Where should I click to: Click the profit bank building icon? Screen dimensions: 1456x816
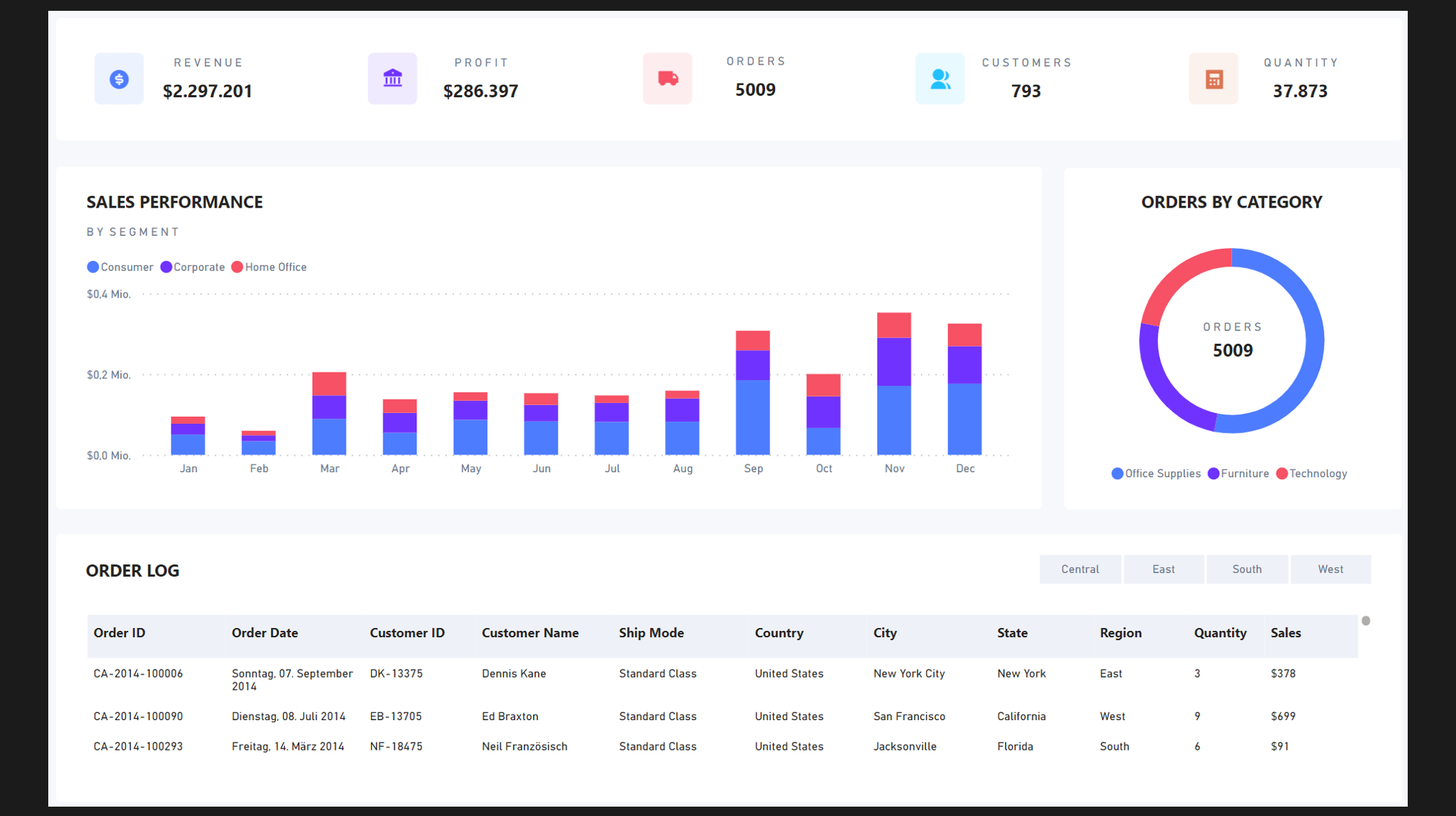392,79
